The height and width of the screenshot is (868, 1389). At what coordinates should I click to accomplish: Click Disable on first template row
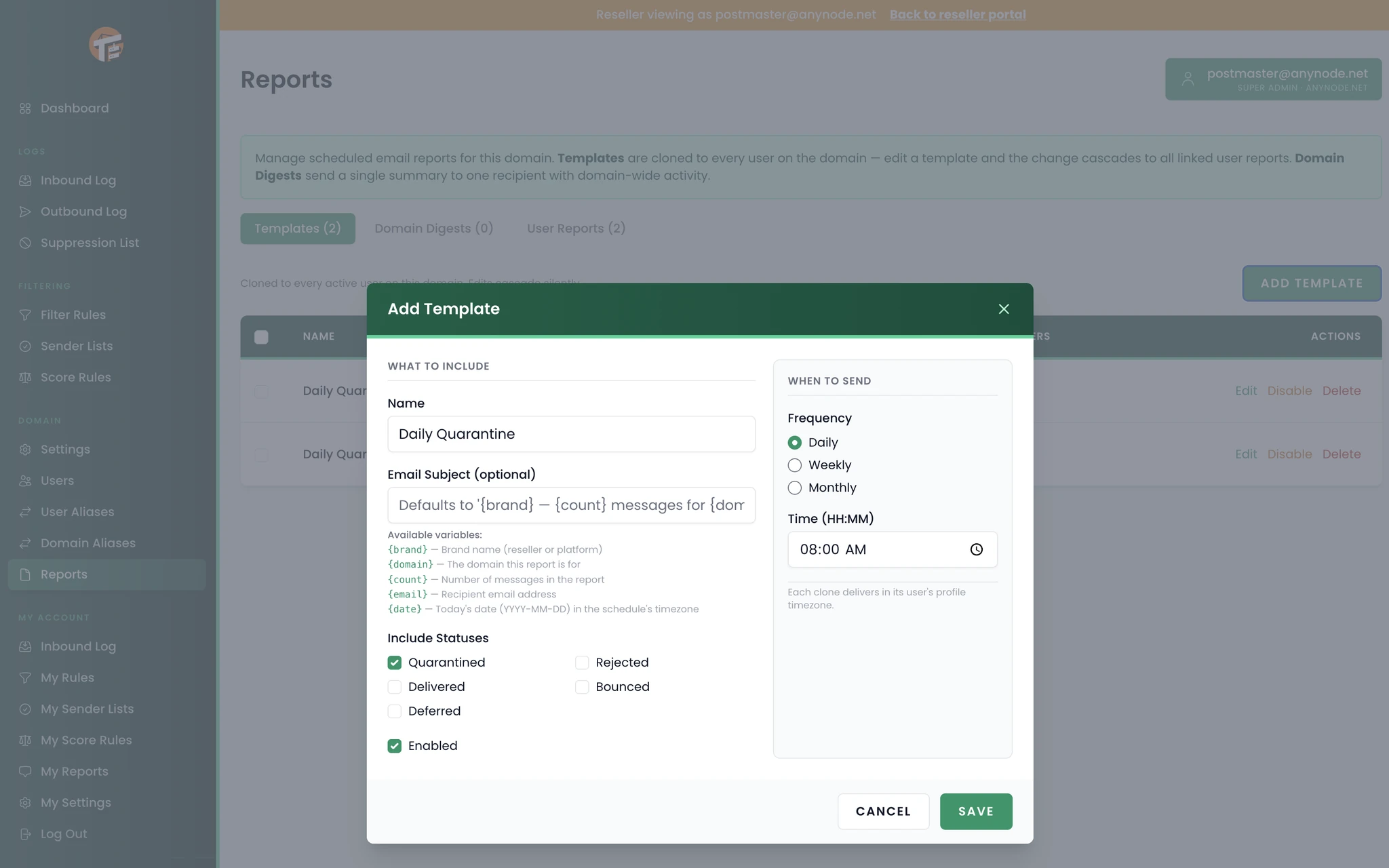click(1289, 391)
